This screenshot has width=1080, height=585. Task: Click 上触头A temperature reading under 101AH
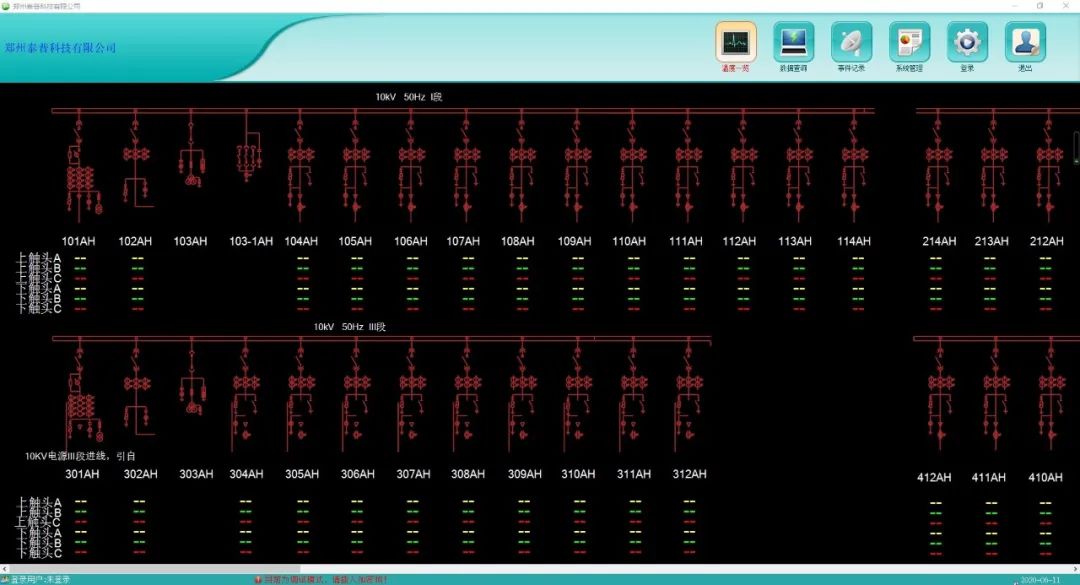click(80, 258)
